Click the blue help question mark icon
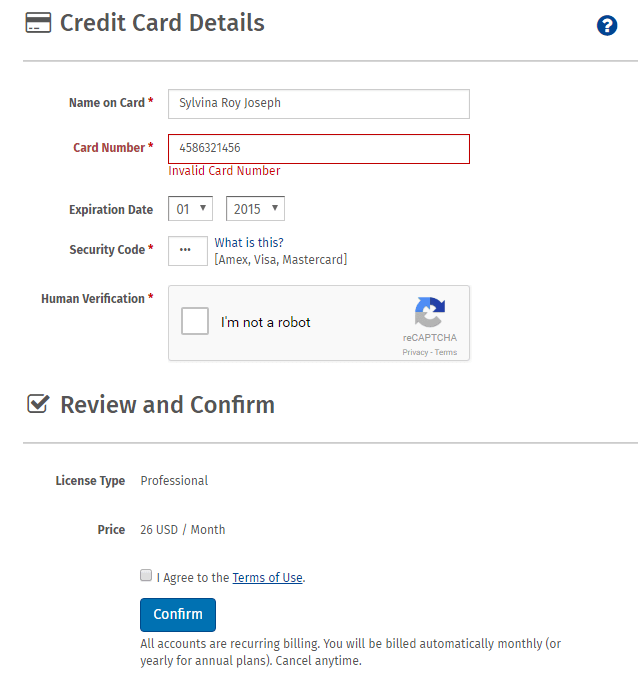 point(607,25)
